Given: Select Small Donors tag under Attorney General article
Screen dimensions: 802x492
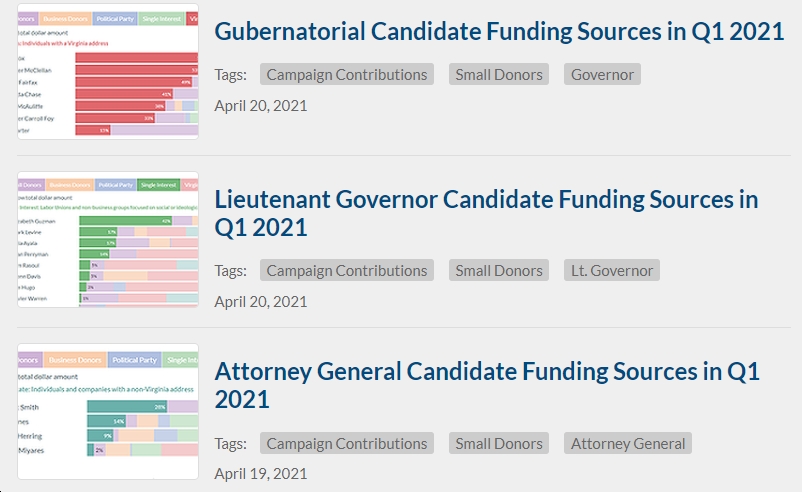Looking at the screenshot, I should [x=499, y=443].
